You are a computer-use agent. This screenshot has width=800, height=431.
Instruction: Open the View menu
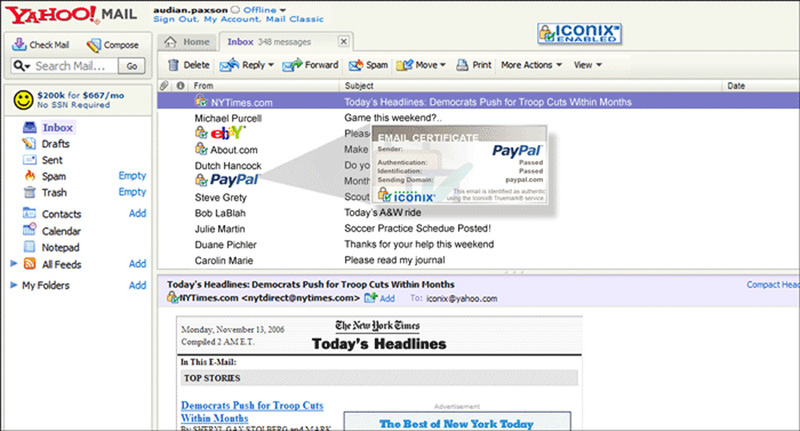coord(588,65)
